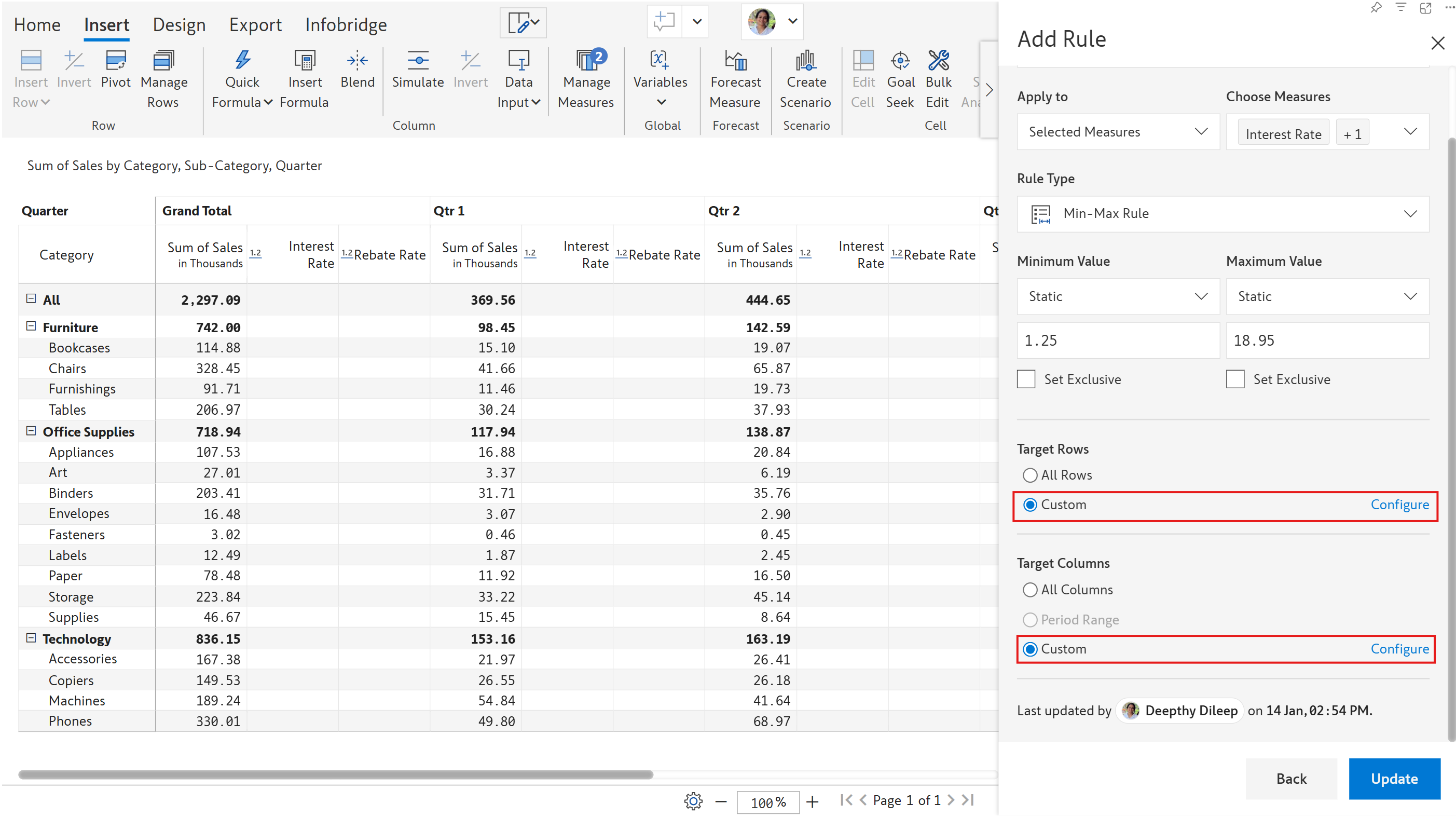Collapse the Furniture category row
This screenshot has width=1456, height=817.
pyautogui.click(x=31, y=327)
